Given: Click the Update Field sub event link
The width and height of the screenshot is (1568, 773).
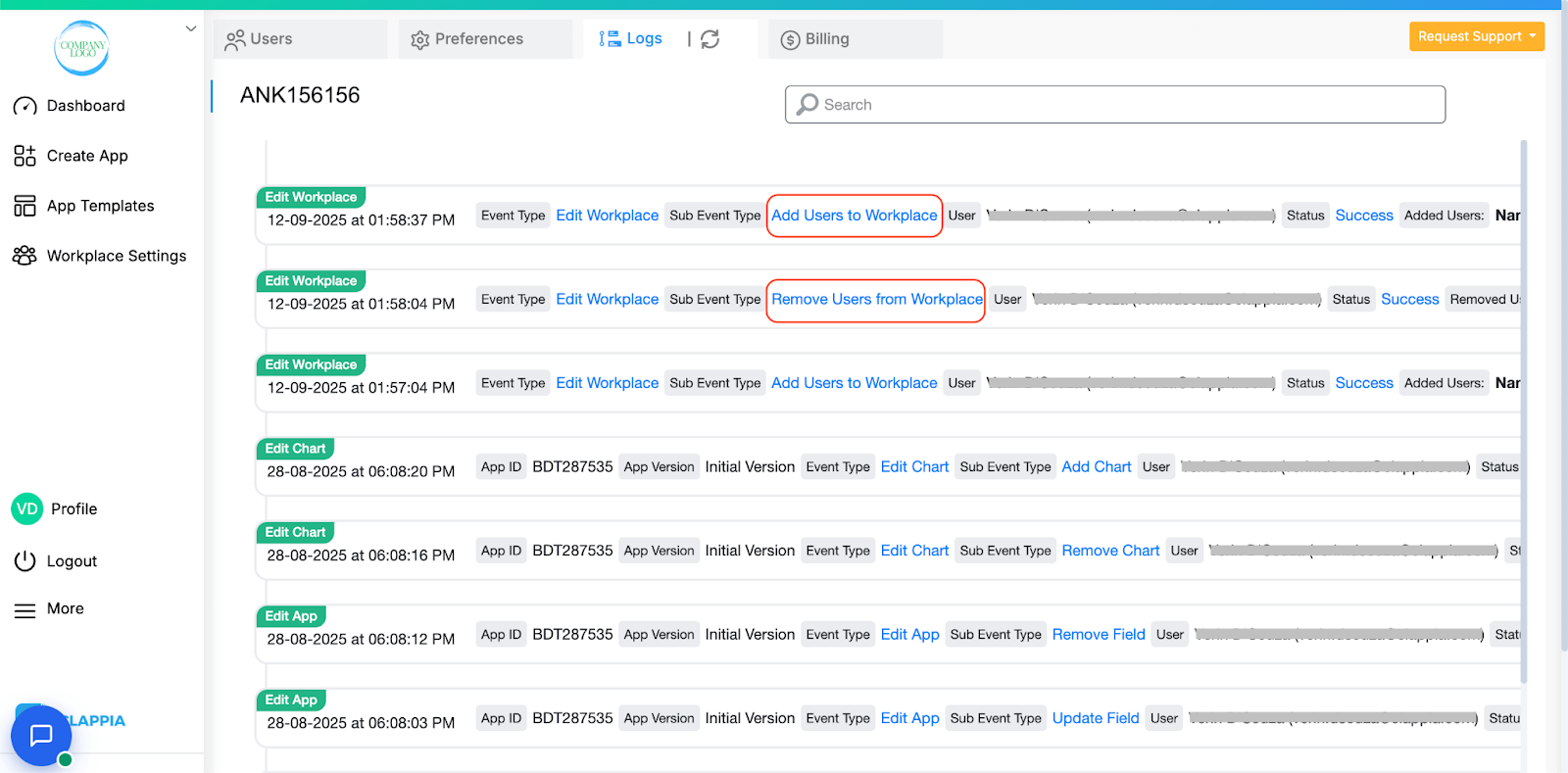Looking at the screenshot, I should (1096, 718).
